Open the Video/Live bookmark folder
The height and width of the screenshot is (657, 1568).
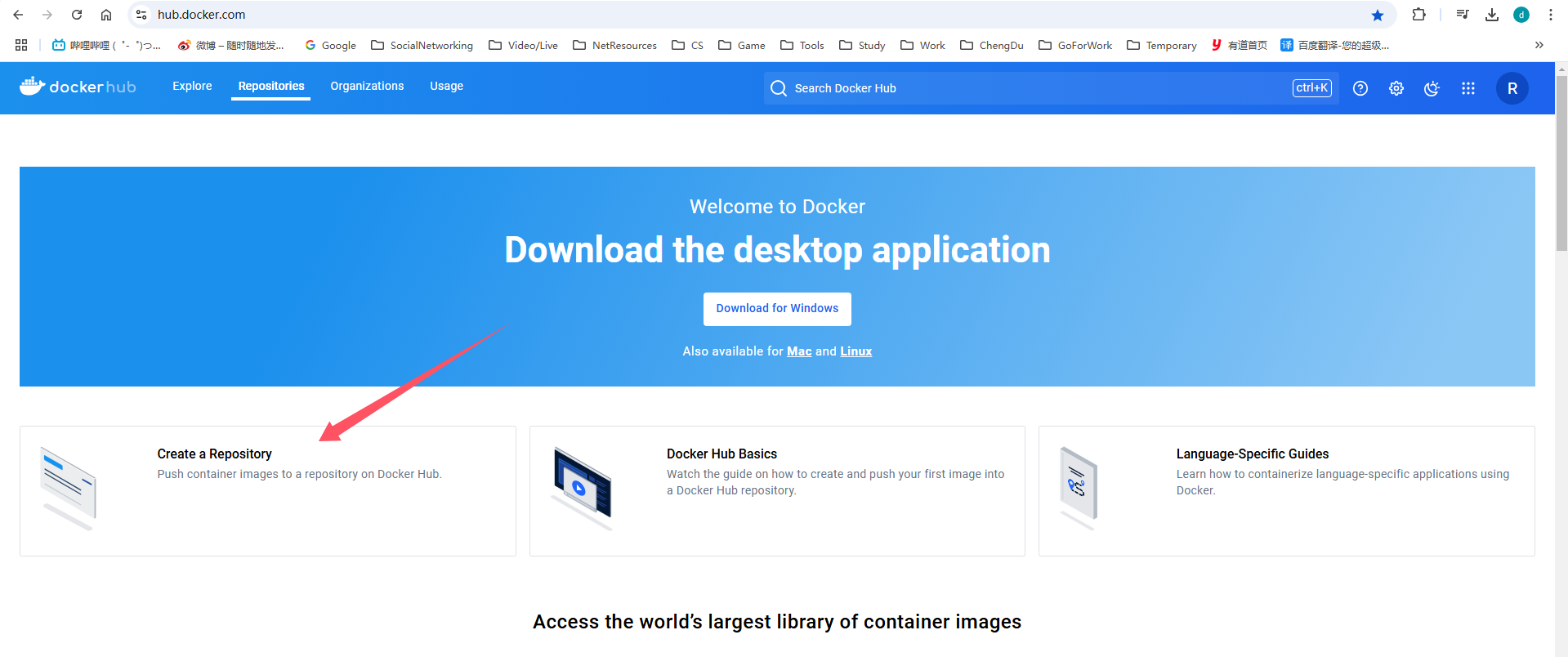pos(523,45)
